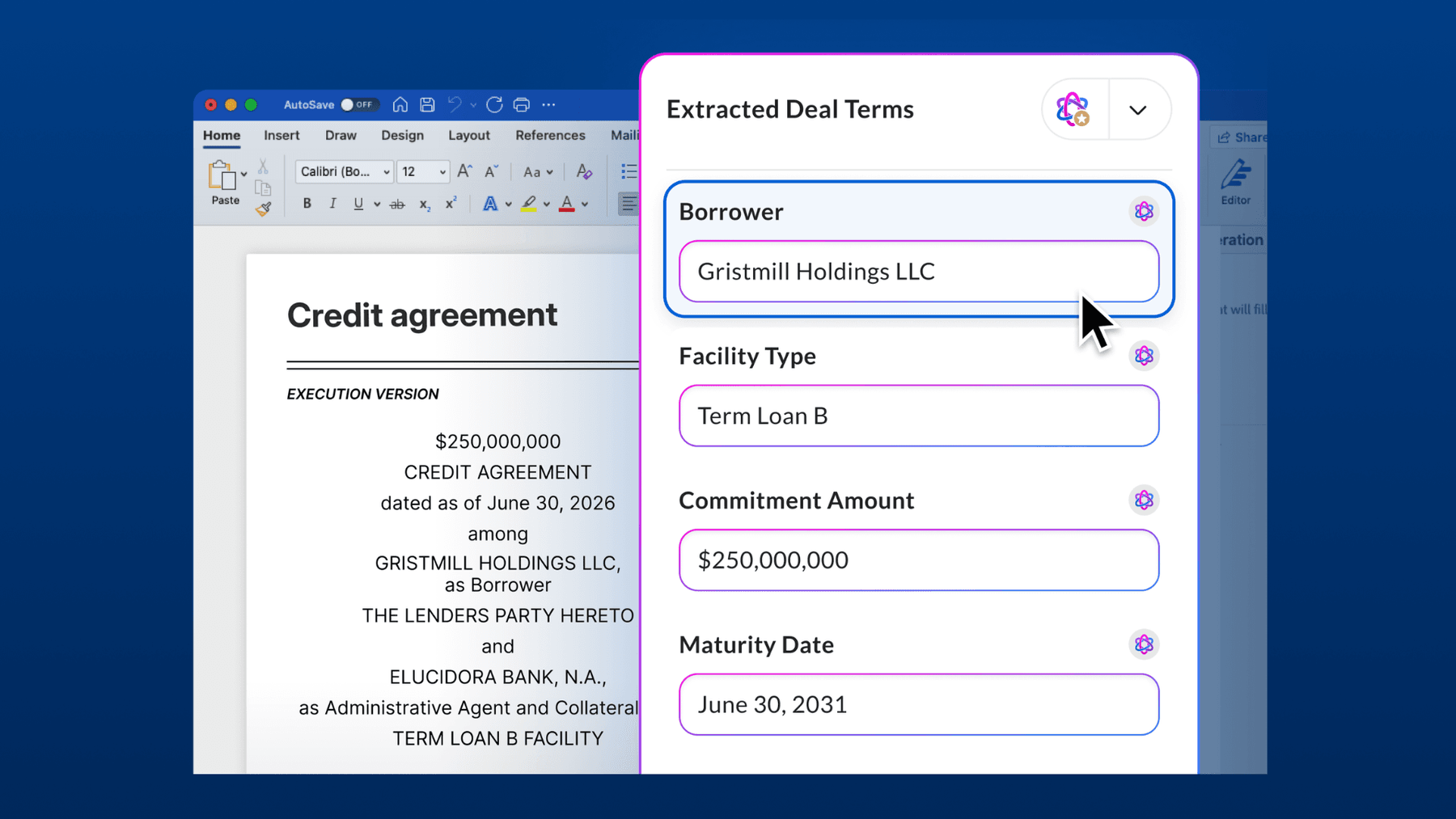Image resolution: width=1456 pixels, height=819 pixels.
Task: Open the Calibri font name dropdown
Action: point(344,171)
